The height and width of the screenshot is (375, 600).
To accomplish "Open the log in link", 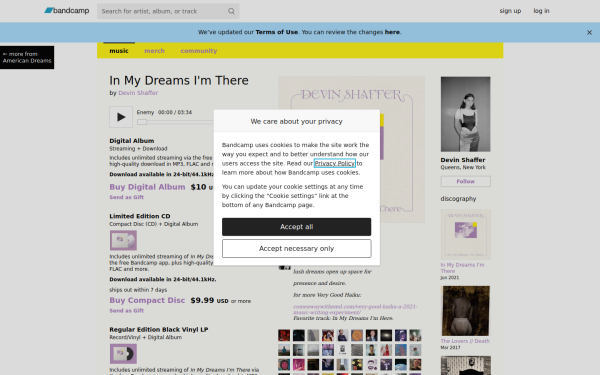I will click(541, 11).
